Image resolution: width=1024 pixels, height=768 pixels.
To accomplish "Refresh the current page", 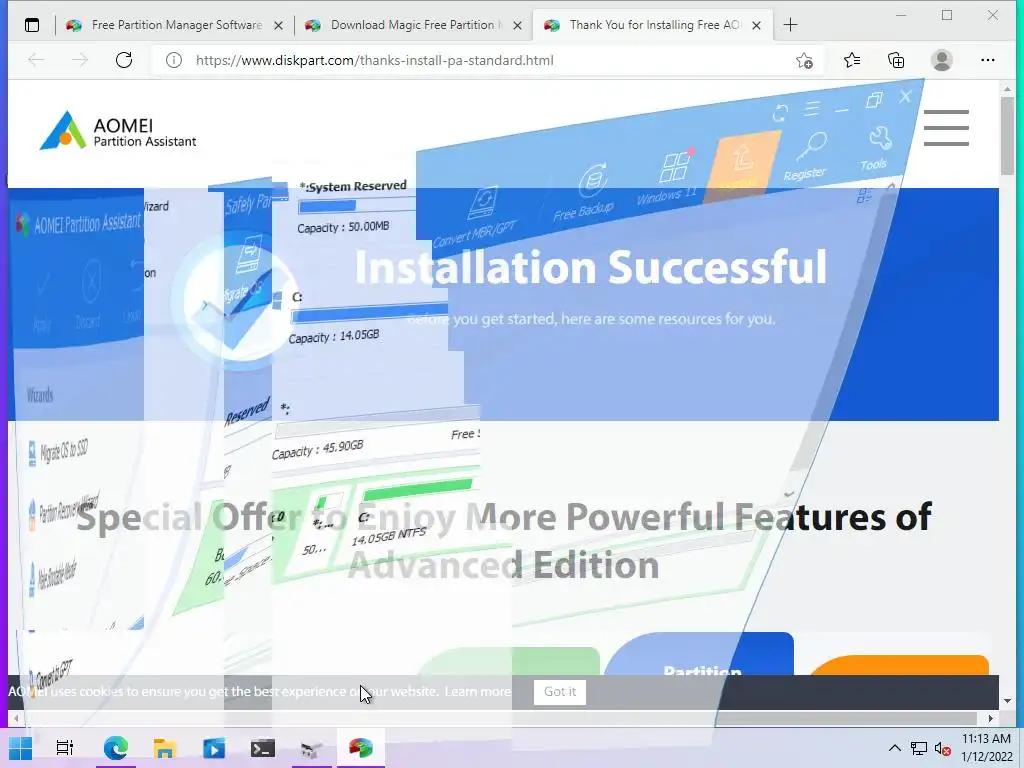I will click(x=123, y=60).
